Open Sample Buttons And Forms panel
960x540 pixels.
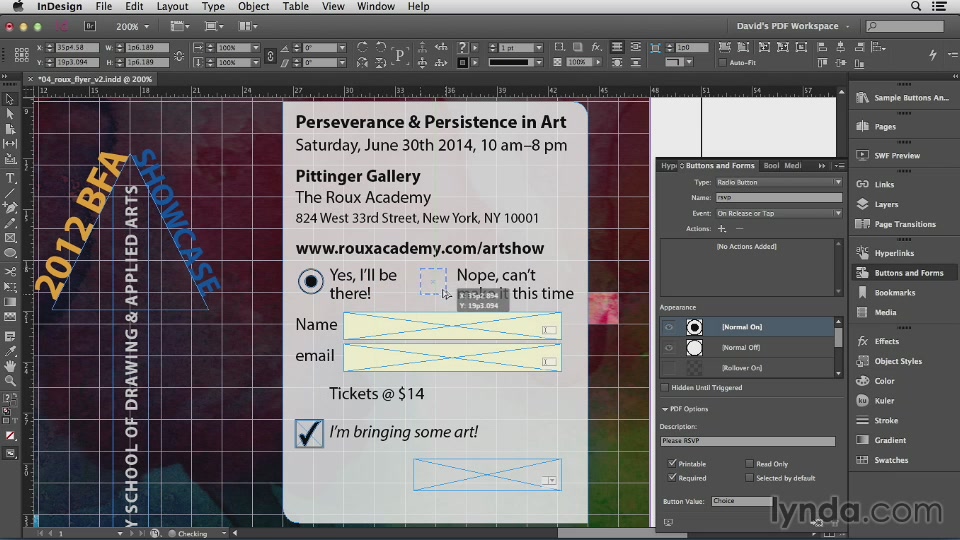pos(902,98)
